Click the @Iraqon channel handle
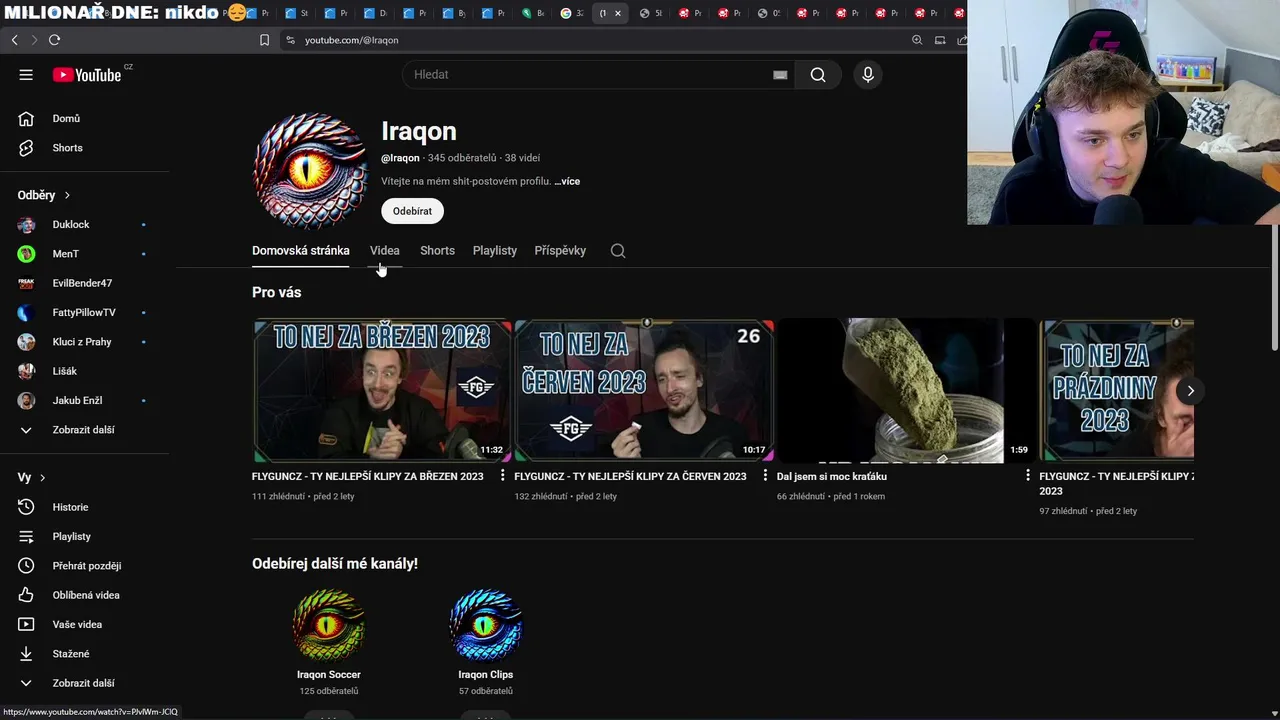 [x=400, y=158]
